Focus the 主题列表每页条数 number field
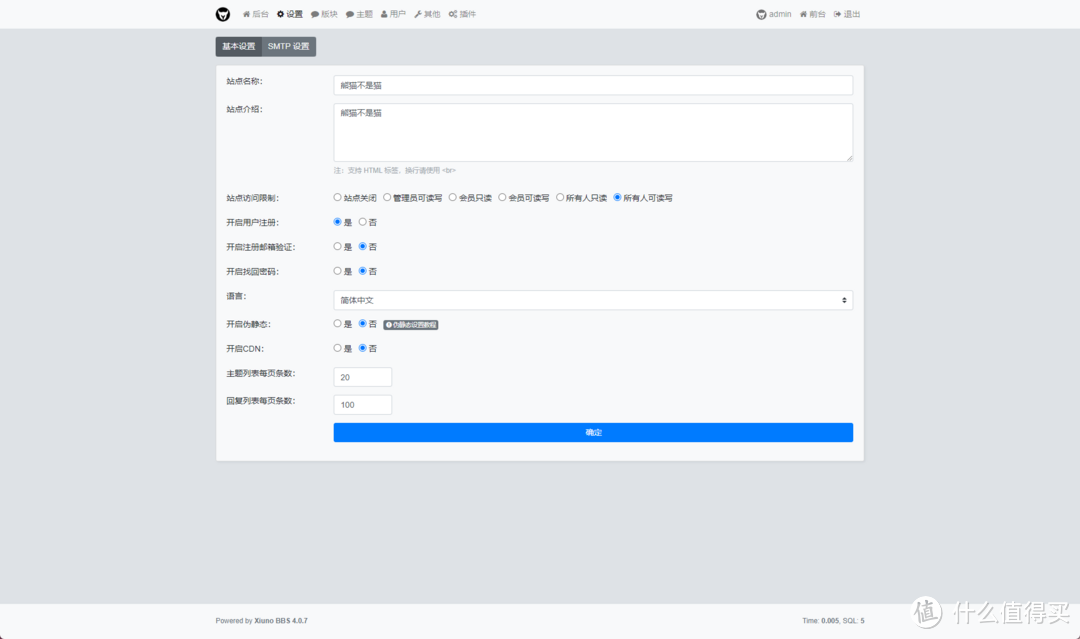Image resolution: width=1080 pixels, height=639 pixels. (362, 377)
